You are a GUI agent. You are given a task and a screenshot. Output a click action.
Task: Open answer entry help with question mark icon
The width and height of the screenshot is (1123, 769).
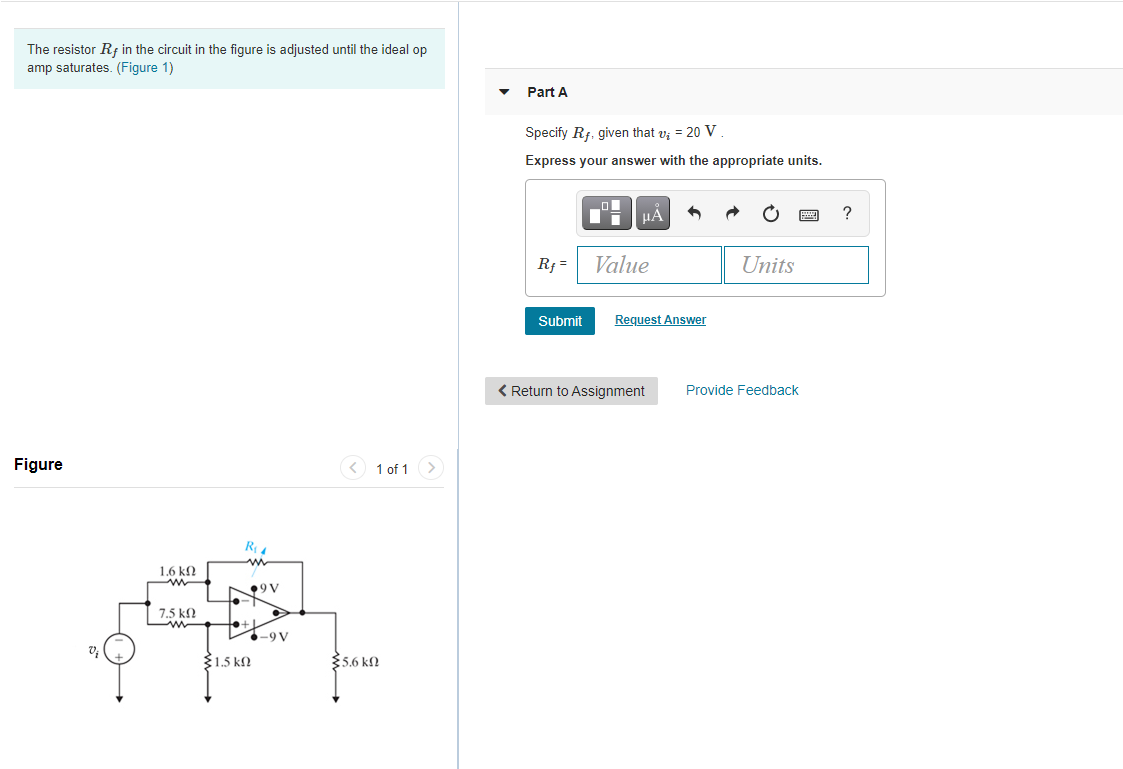(x=846, y=212)
